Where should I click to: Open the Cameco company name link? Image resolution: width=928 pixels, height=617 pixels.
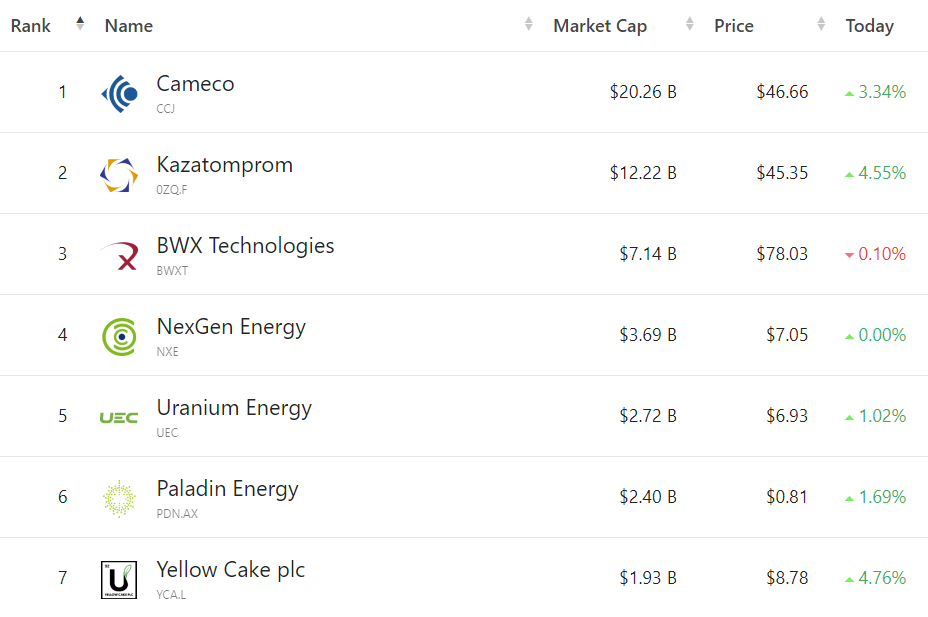pyautogui.click(x=195, y=84)
